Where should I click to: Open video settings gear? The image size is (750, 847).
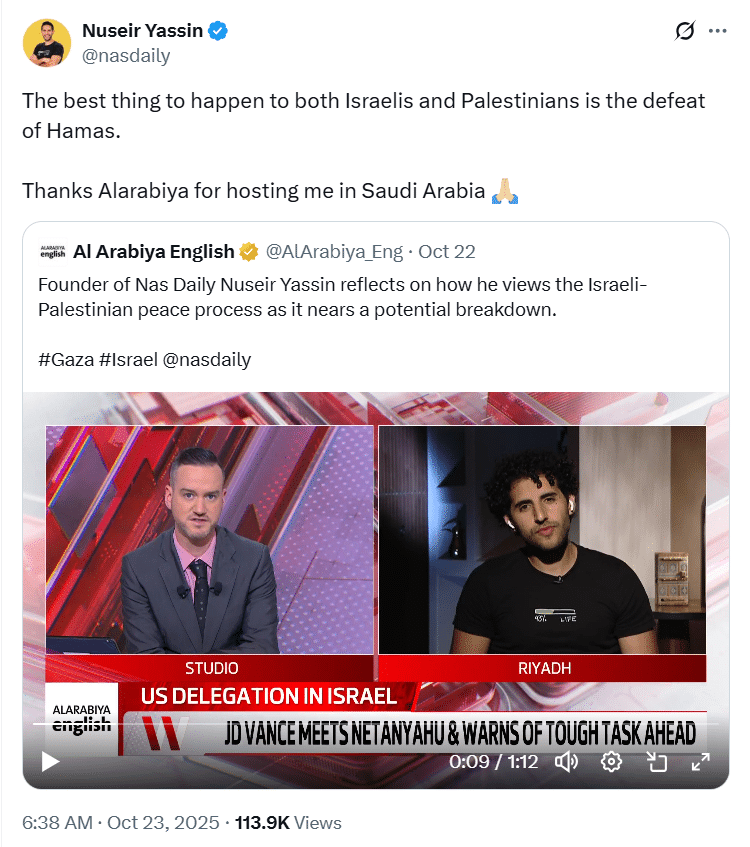point(611,762)
